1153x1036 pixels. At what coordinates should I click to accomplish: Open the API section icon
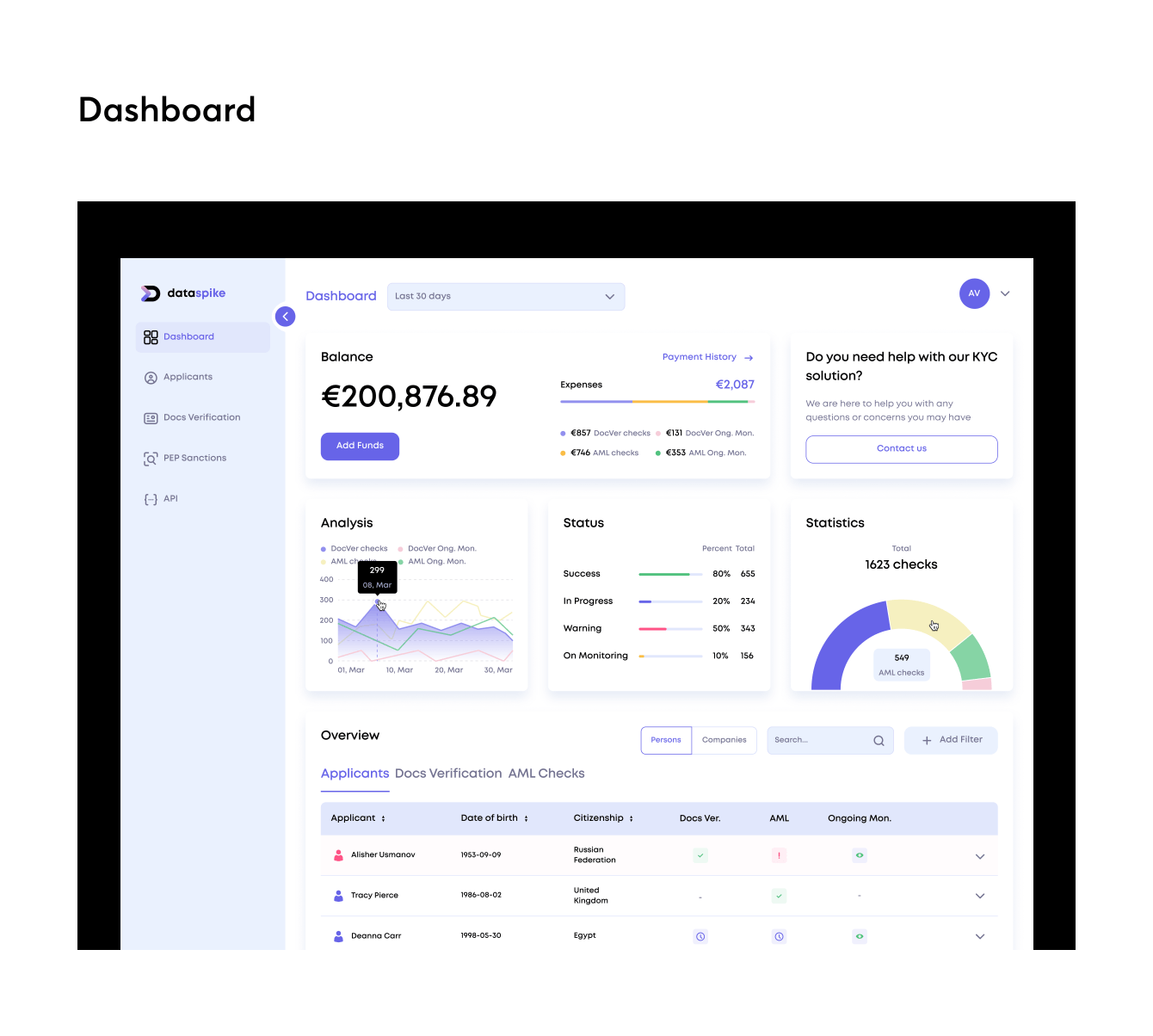coord(151,499)
